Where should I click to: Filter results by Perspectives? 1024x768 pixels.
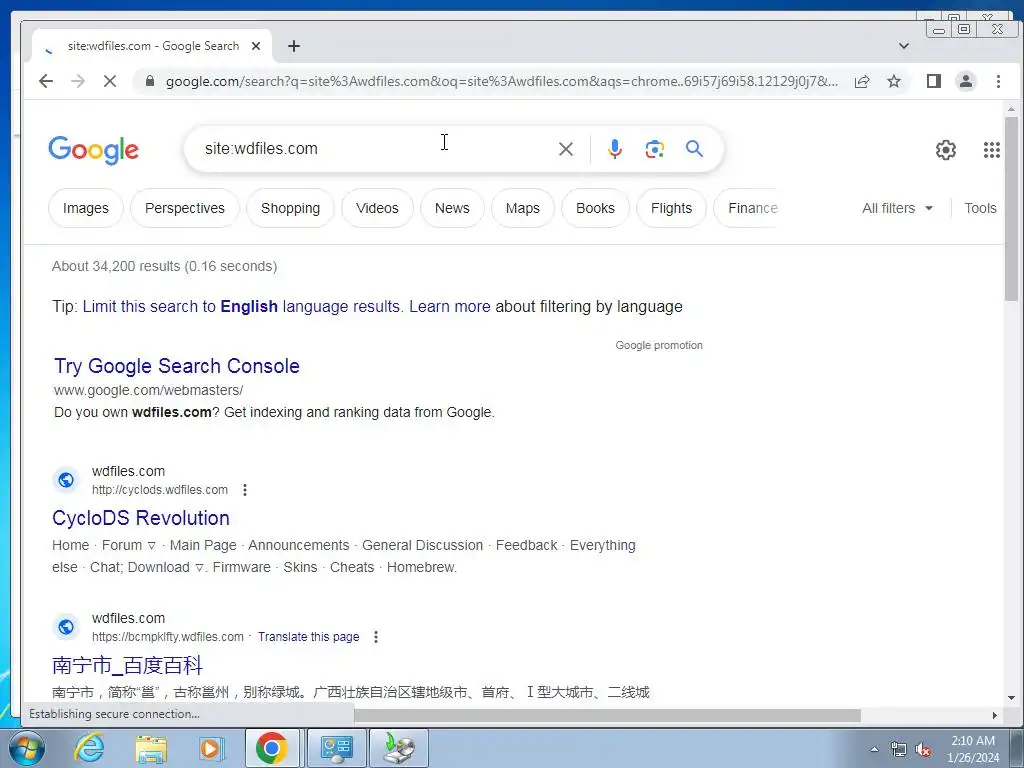[x=185, y=208]
